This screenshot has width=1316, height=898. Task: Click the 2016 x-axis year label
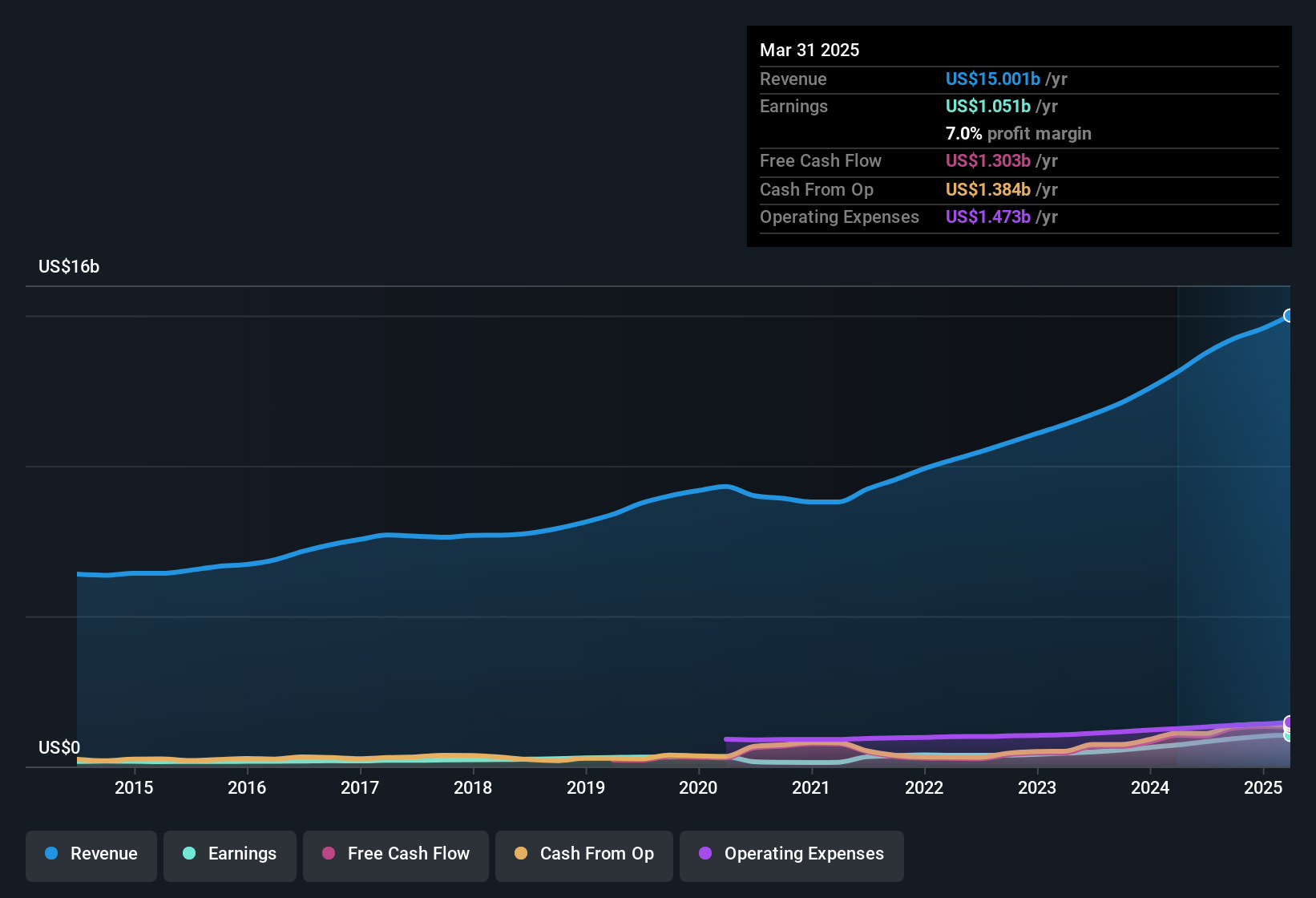pyautogui.click(x=247, y=787)
